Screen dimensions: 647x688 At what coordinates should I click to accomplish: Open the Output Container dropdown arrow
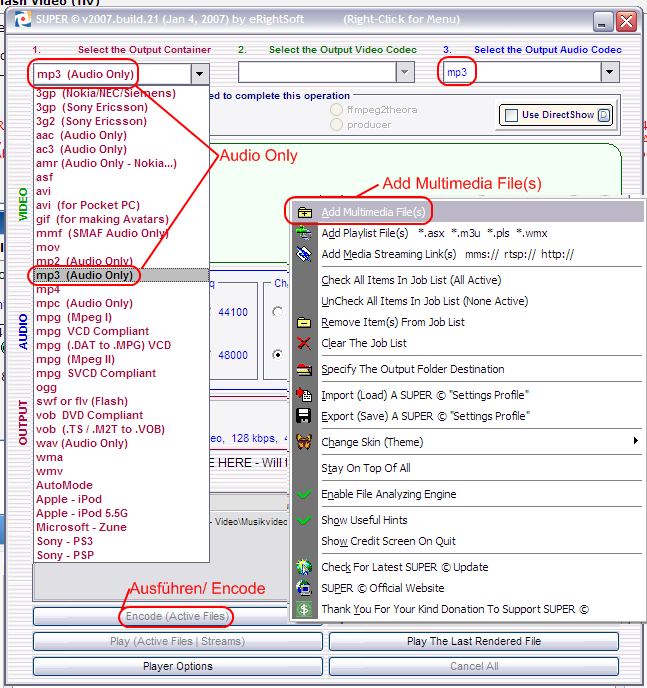click(200, 74)
